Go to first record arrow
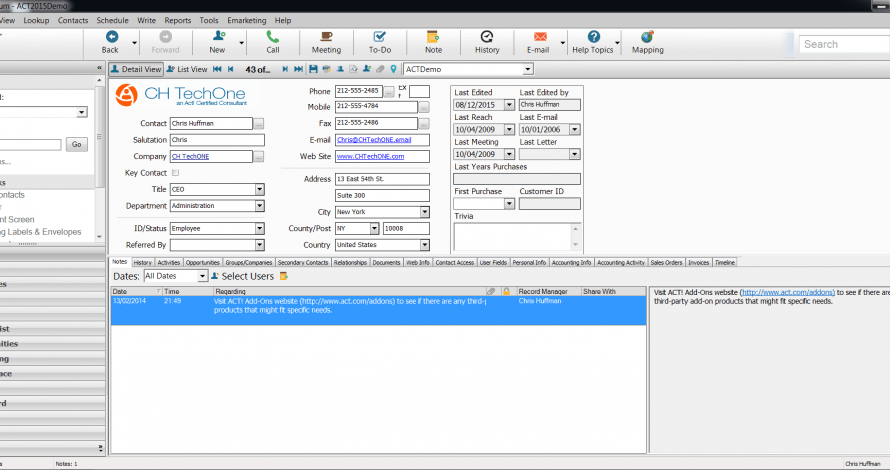The image size is (890, 470). 217,69
